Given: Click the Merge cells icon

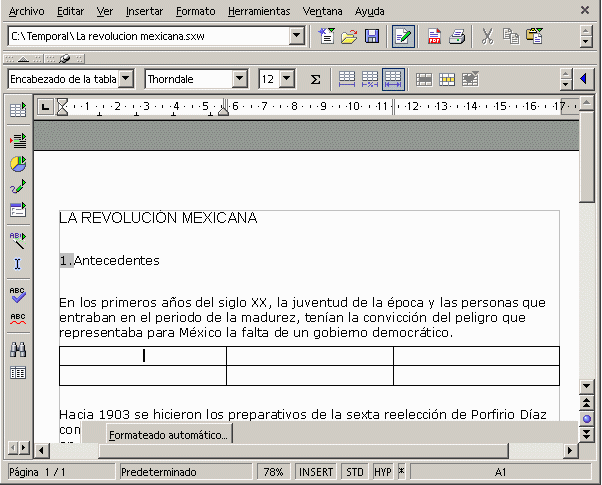Looking at the screenshot, I should [424, 79].
